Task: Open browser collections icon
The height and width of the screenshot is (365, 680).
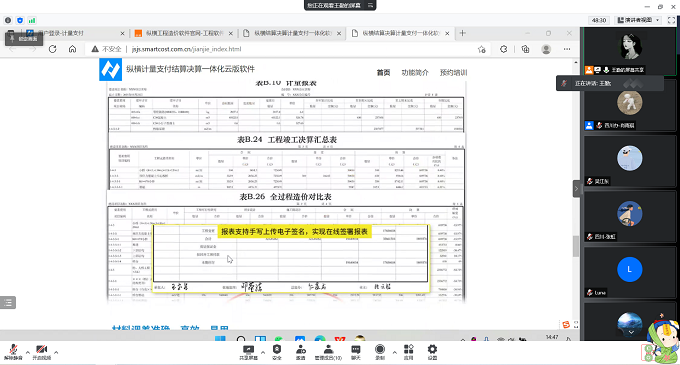Action: coord(525,49)
